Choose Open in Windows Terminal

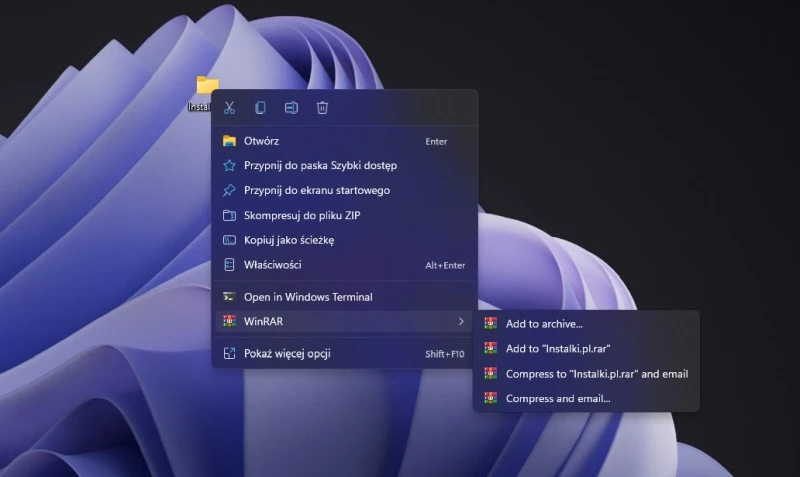tap(344, 297)
